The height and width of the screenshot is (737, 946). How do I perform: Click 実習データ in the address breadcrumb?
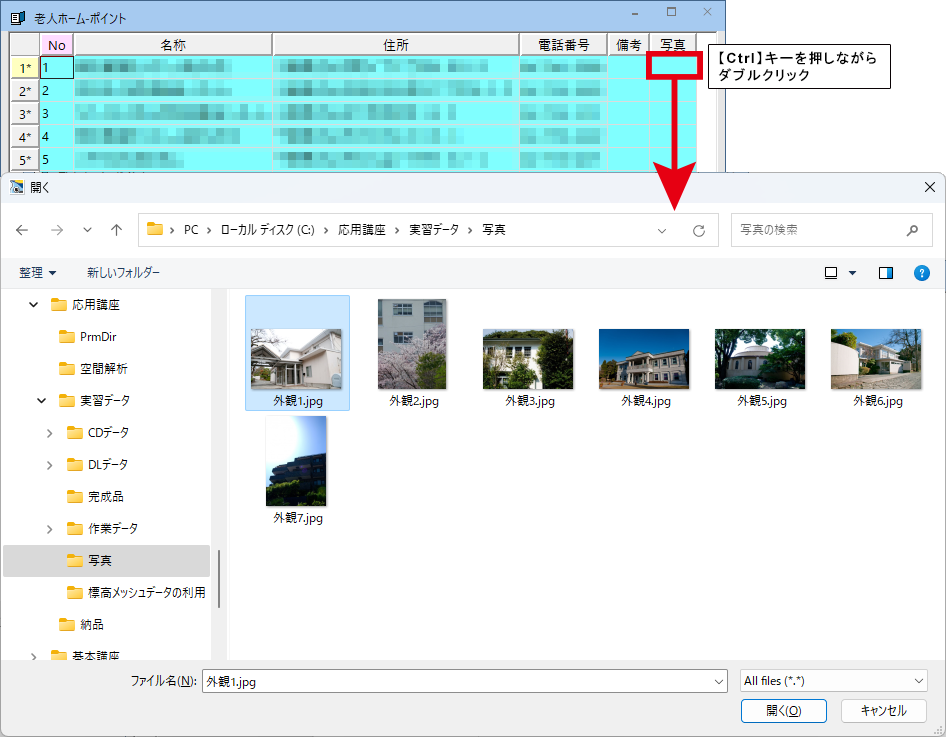(434, 230)
